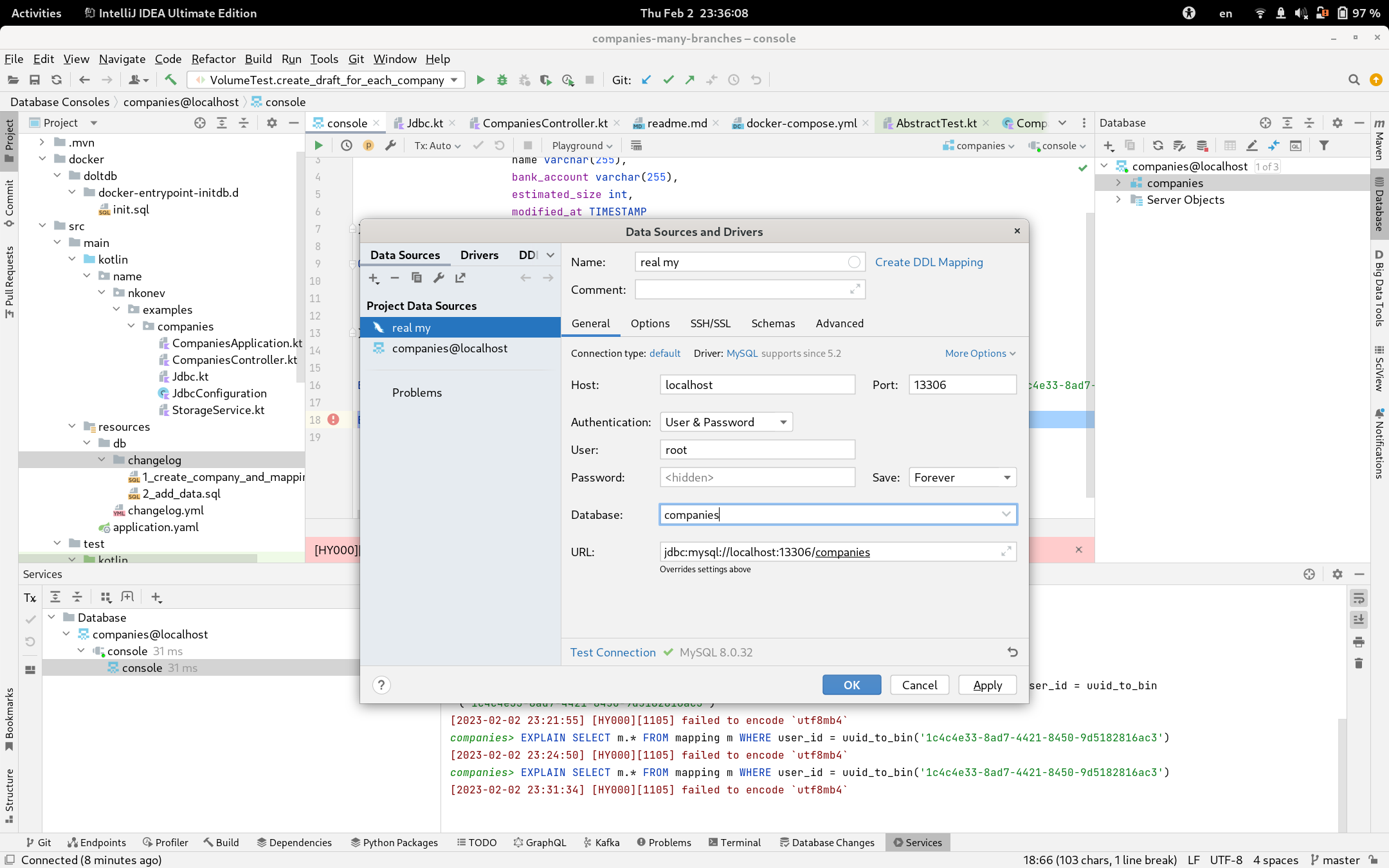
Task: Toggle the soft-wrap icon in Services output
Action: [1358, 598]
